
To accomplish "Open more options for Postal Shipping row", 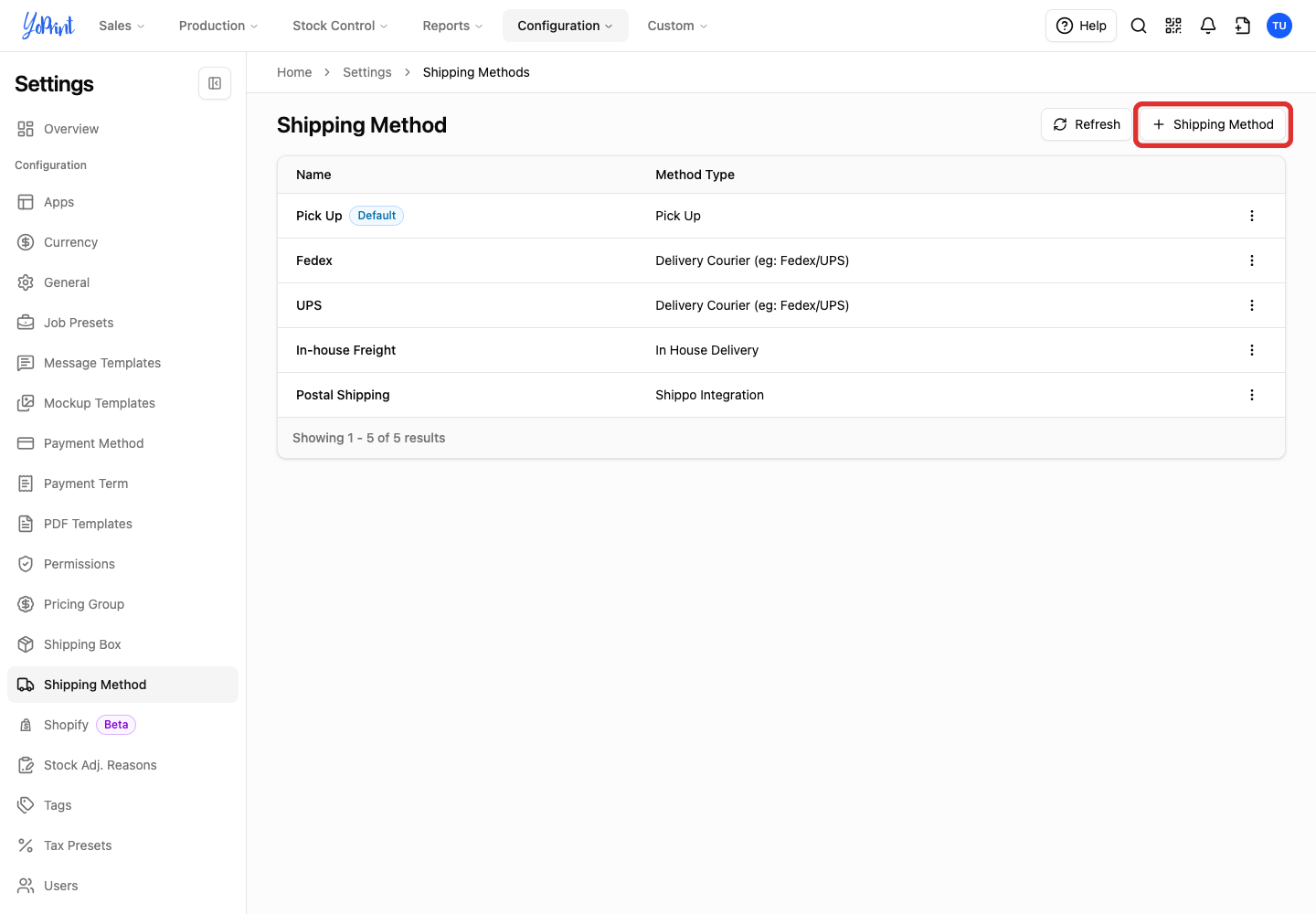I will 1252,395.
